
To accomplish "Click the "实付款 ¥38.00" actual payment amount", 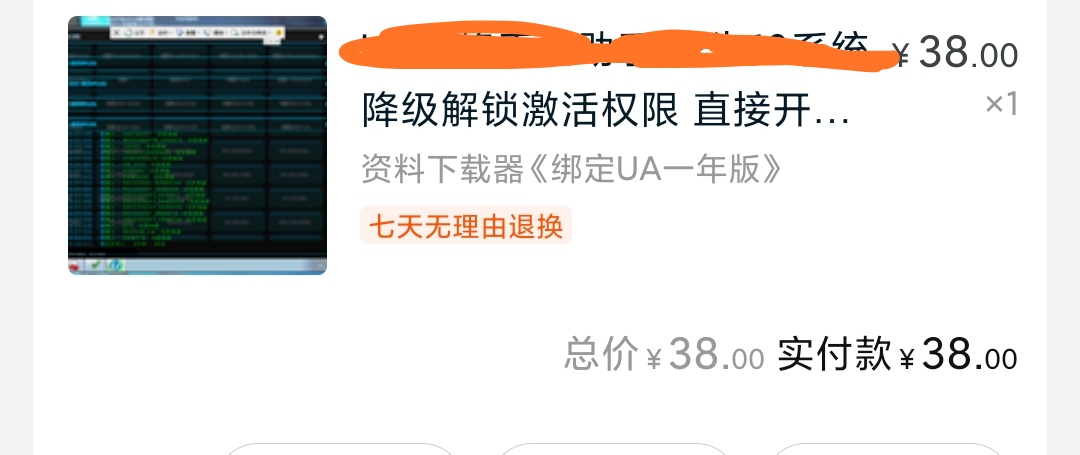I will point(897,356).
